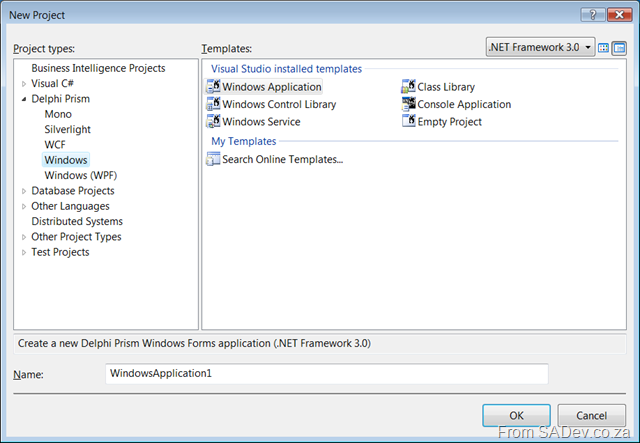Viewport: 640px width, 443px height.
Task: Select the Visual C# project type
Action: [52, 83]
